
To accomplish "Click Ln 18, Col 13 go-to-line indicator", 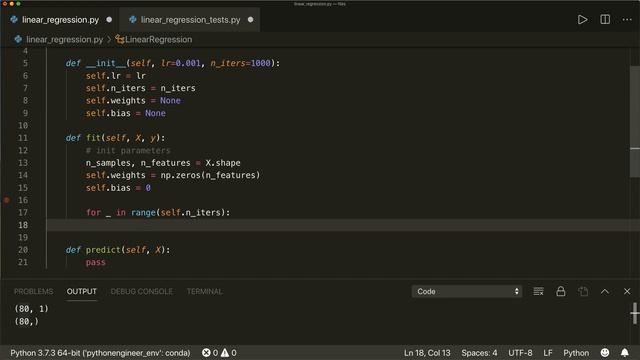I will [x=427, y=353].
